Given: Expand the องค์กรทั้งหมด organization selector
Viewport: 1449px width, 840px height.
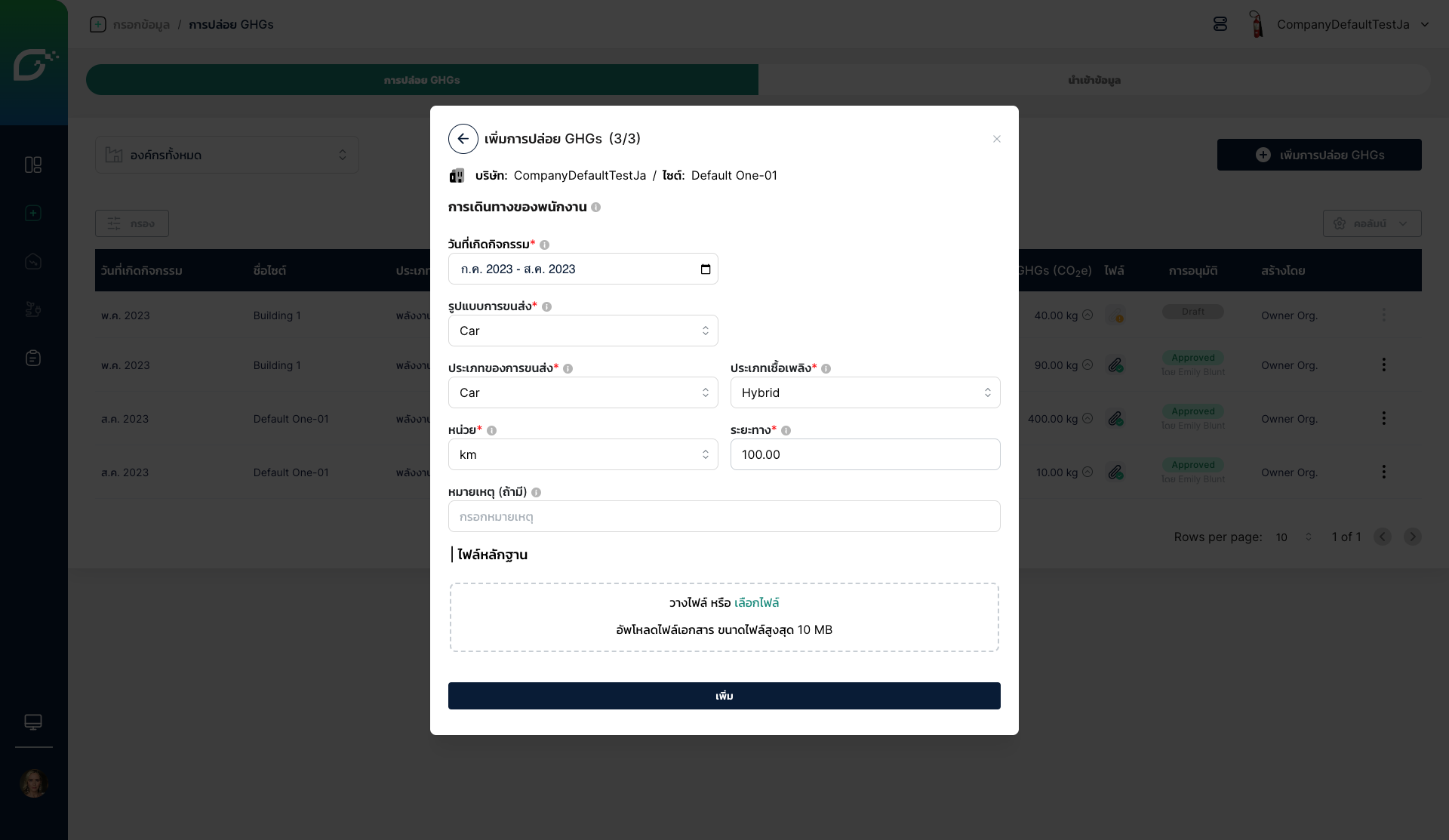Looking at the screenshot, I should [x=226, y=155].
